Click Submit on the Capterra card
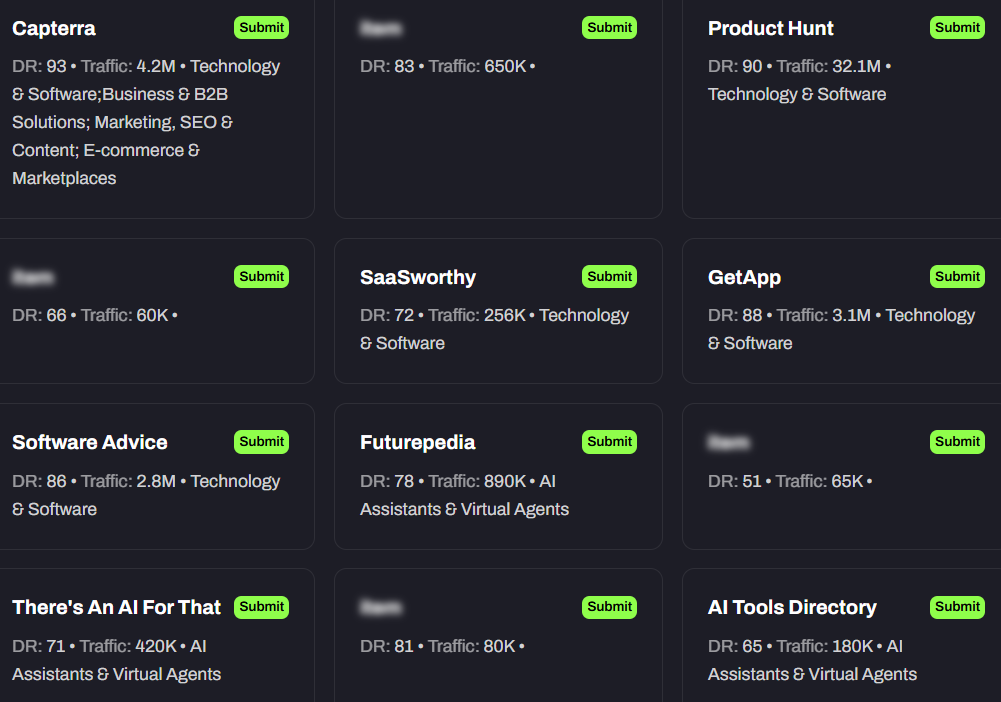Image resolution: width=1001 pixels, height=702 pixels. point(261,28)
